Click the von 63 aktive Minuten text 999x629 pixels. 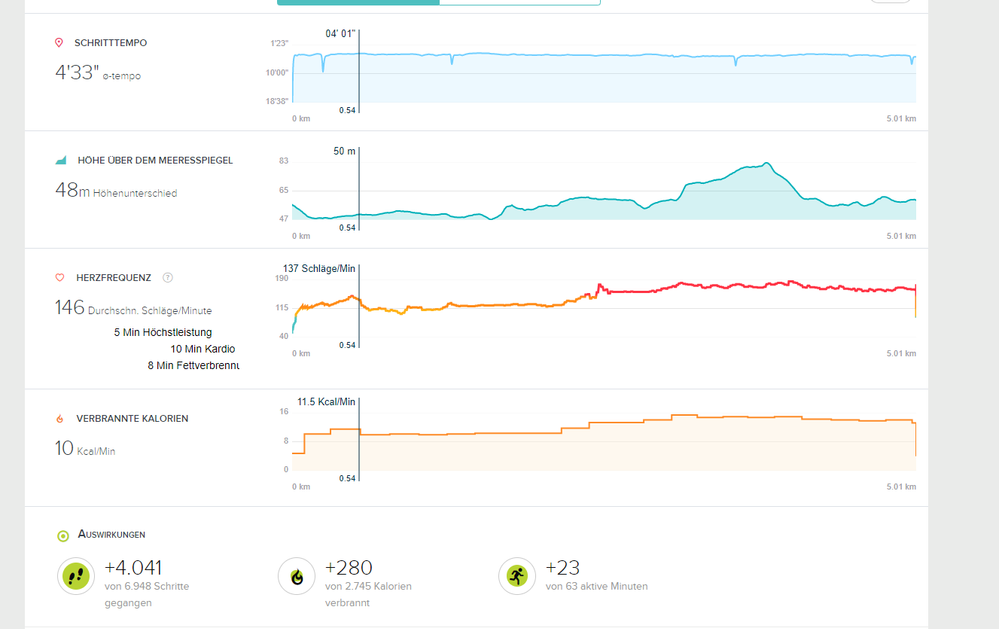[x=596, y=586]
